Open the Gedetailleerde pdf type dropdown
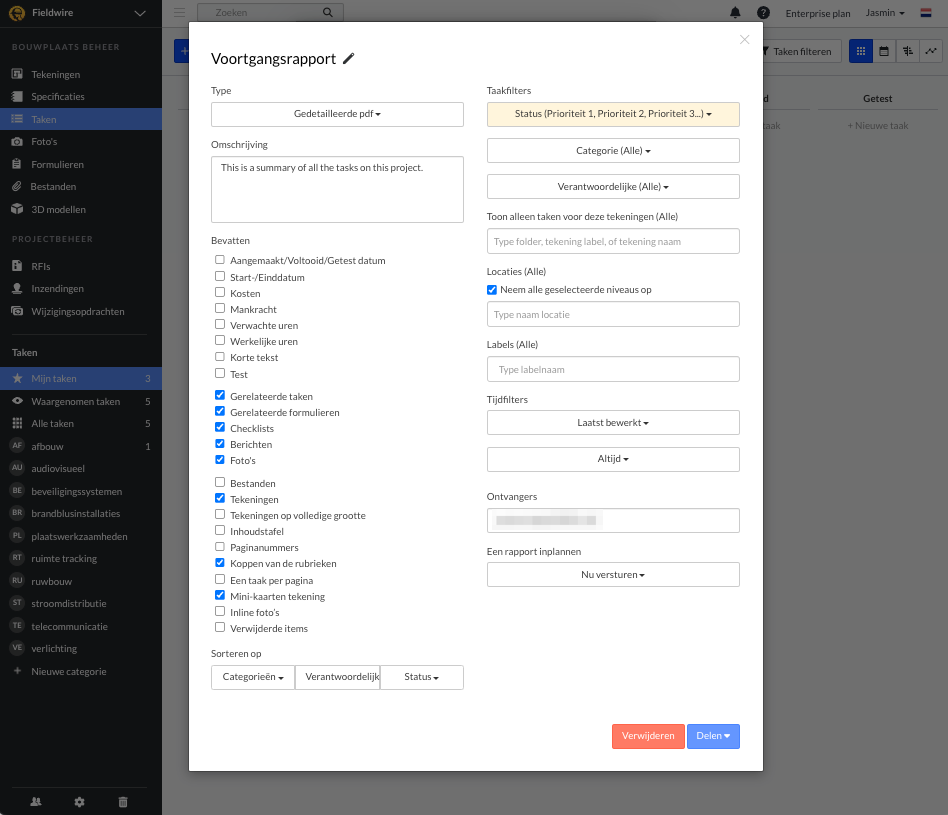 pos(337,115)
